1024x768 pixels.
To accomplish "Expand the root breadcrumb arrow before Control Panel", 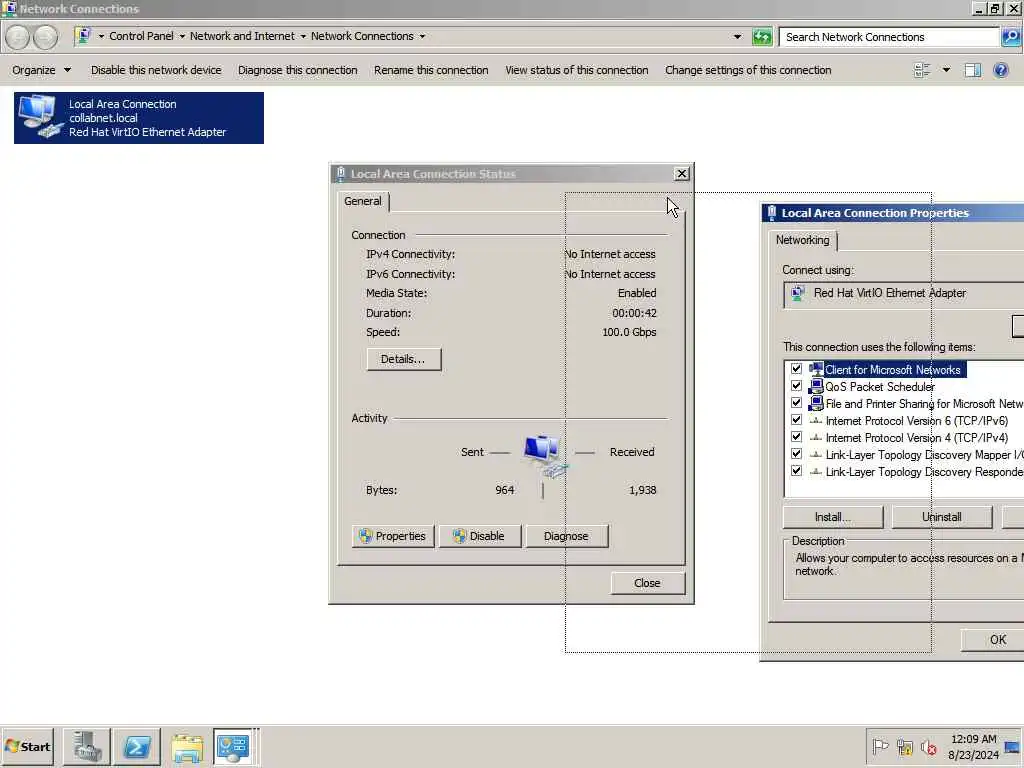I will [101, 37].
